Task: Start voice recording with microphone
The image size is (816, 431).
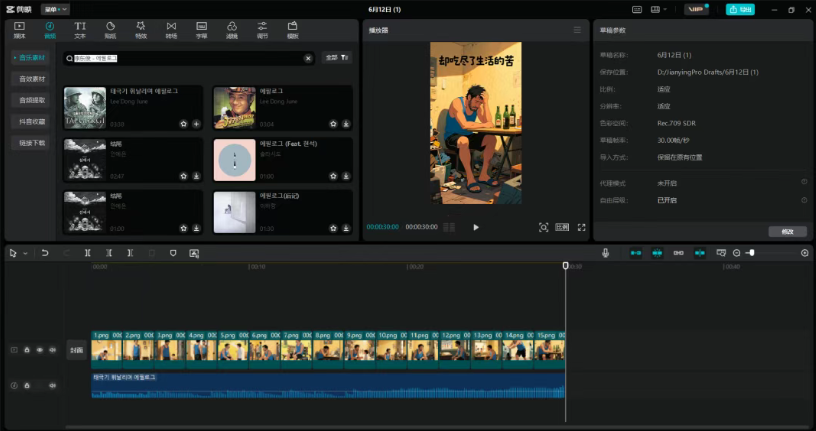Action: (x=605, y=253)
